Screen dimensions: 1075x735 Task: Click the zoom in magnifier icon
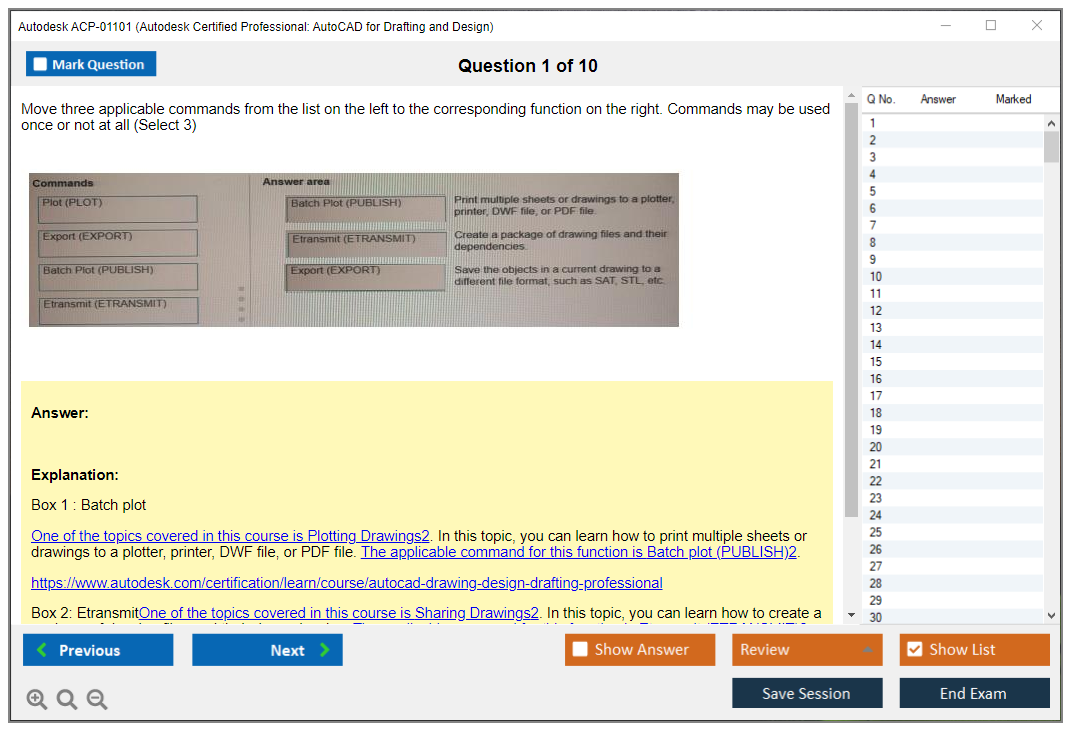(37, 700)
